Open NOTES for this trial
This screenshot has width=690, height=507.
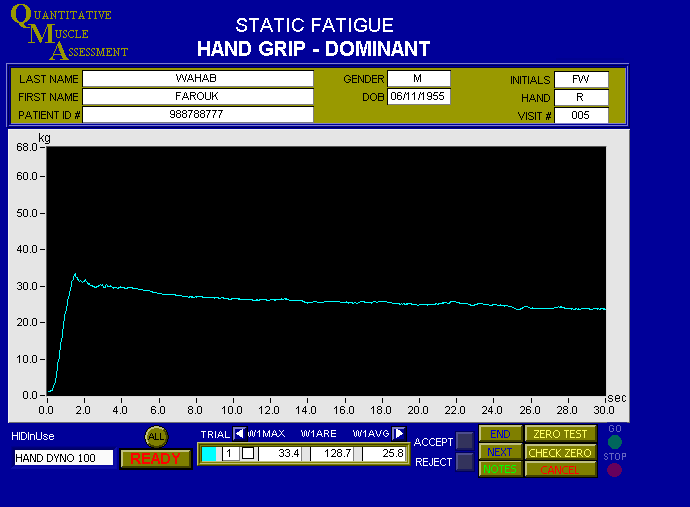pos(500,469)
